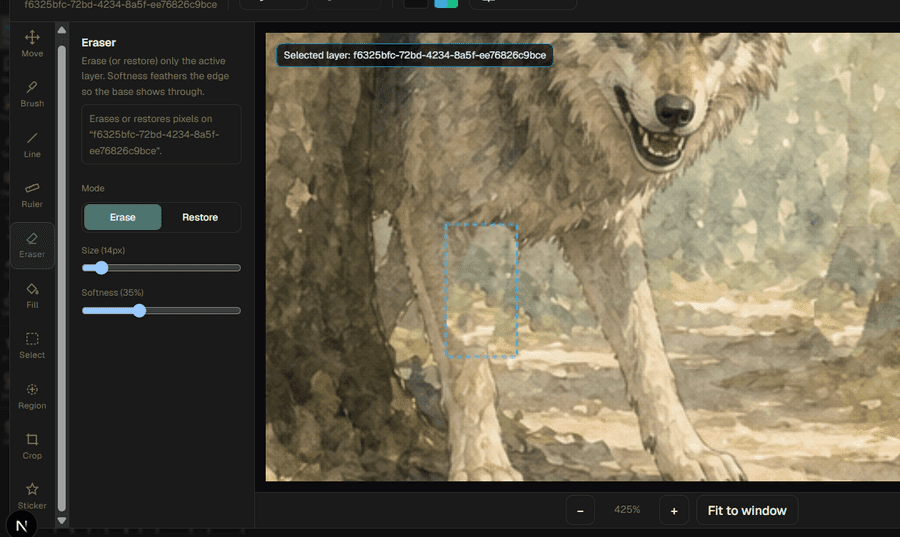Zoom in with the plus button

(x=674, y=511)
